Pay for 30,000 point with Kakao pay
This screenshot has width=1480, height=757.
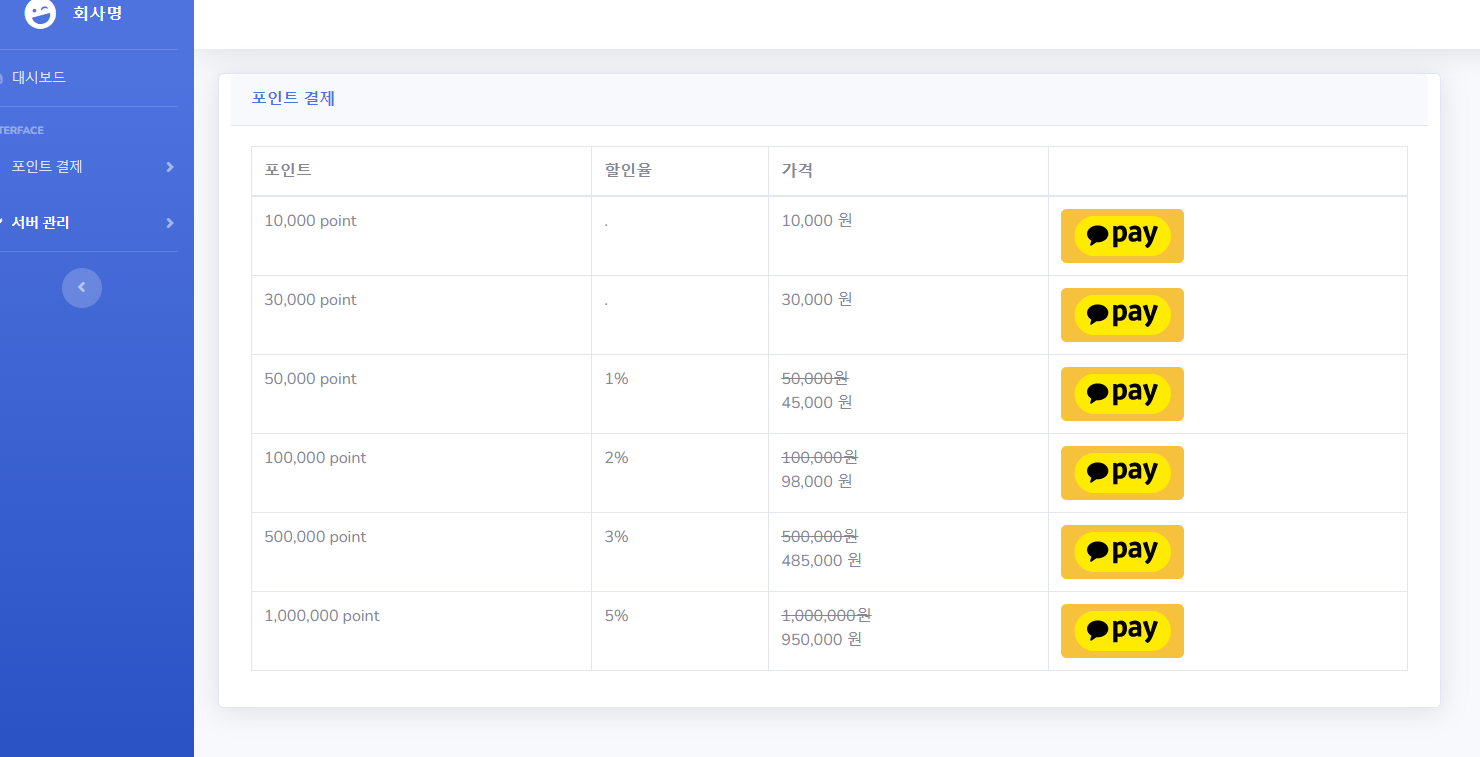1122,315
